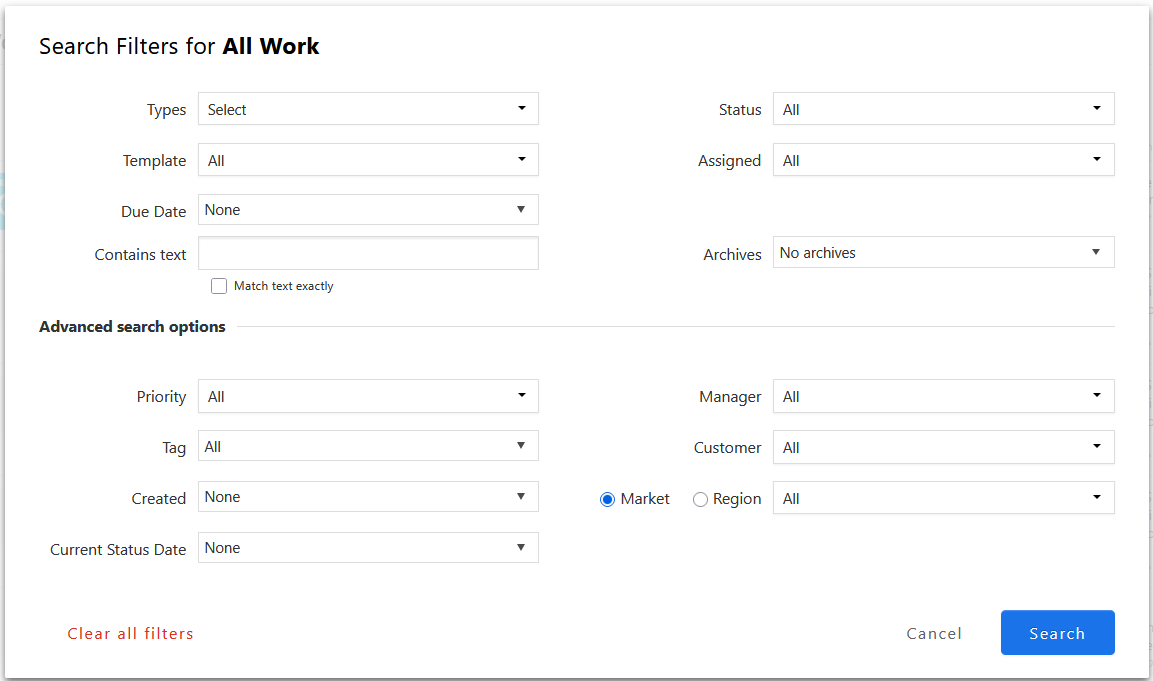Click the Contains text input field
Screen dimensions: 1153x681
tap(368, 254)
